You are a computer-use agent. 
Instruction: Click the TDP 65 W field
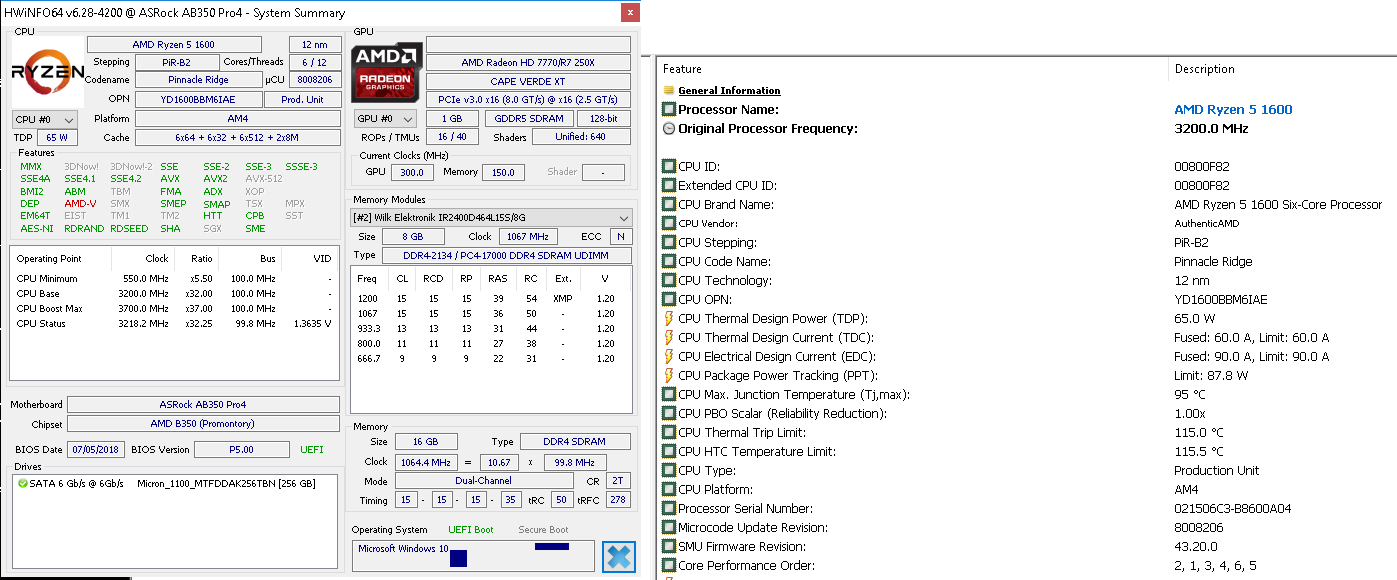[58, 137]
